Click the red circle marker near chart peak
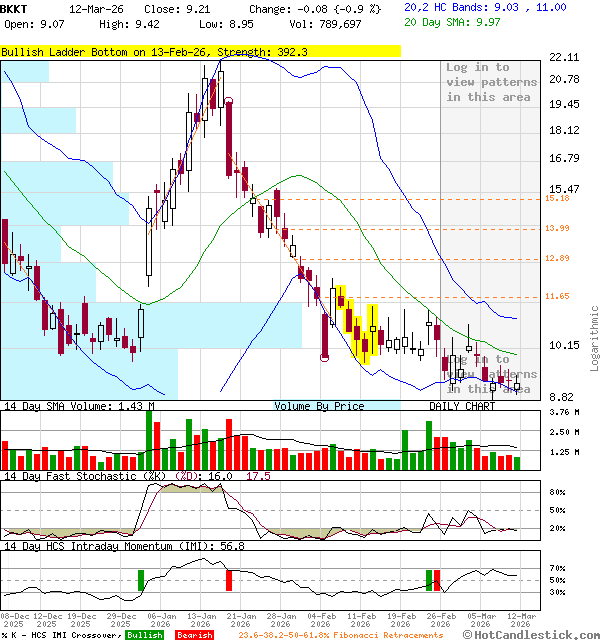The width and height of the screenshot is (600, 640). click(229, 100)
